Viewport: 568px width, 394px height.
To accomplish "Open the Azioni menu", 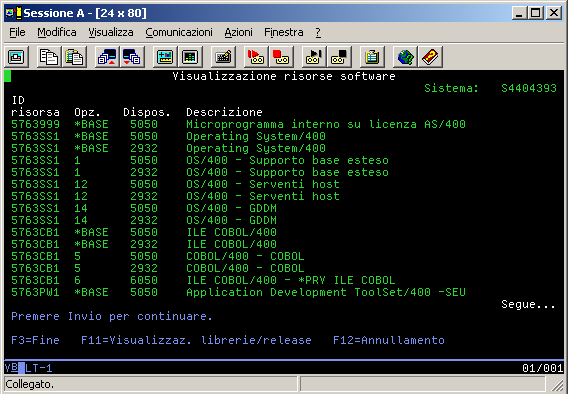I will tap(238, 32).
